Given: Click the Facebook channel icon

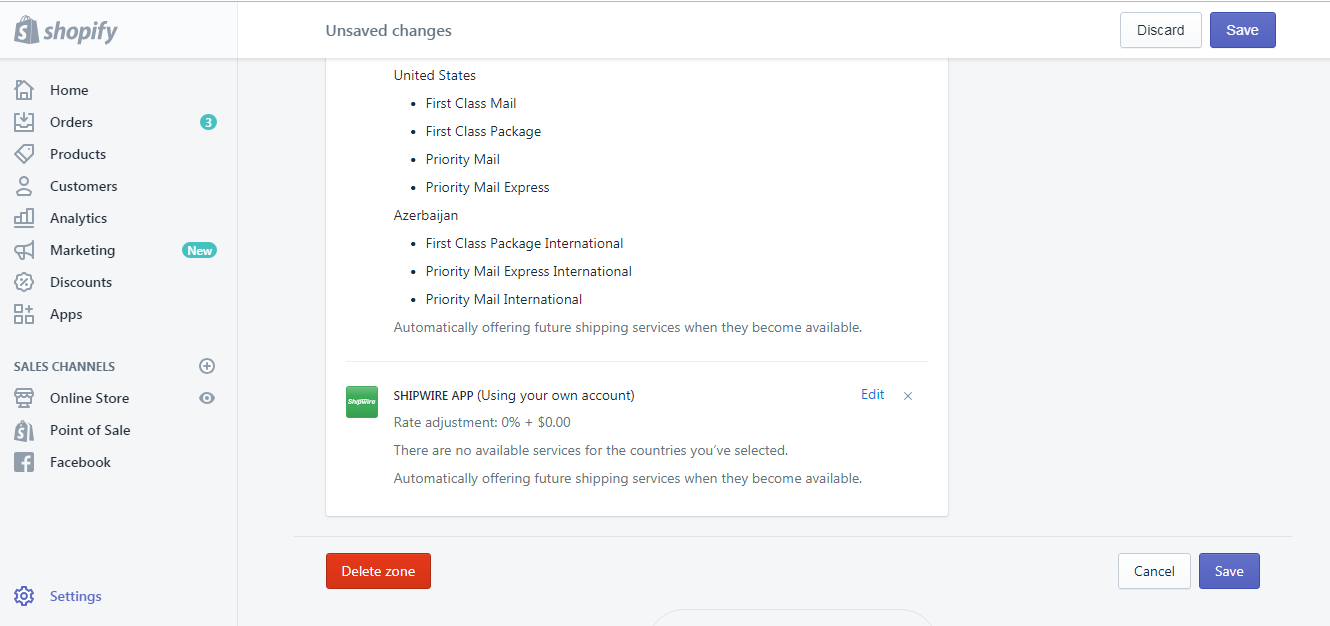Looking at the screenshot, I should pos(24,462).
